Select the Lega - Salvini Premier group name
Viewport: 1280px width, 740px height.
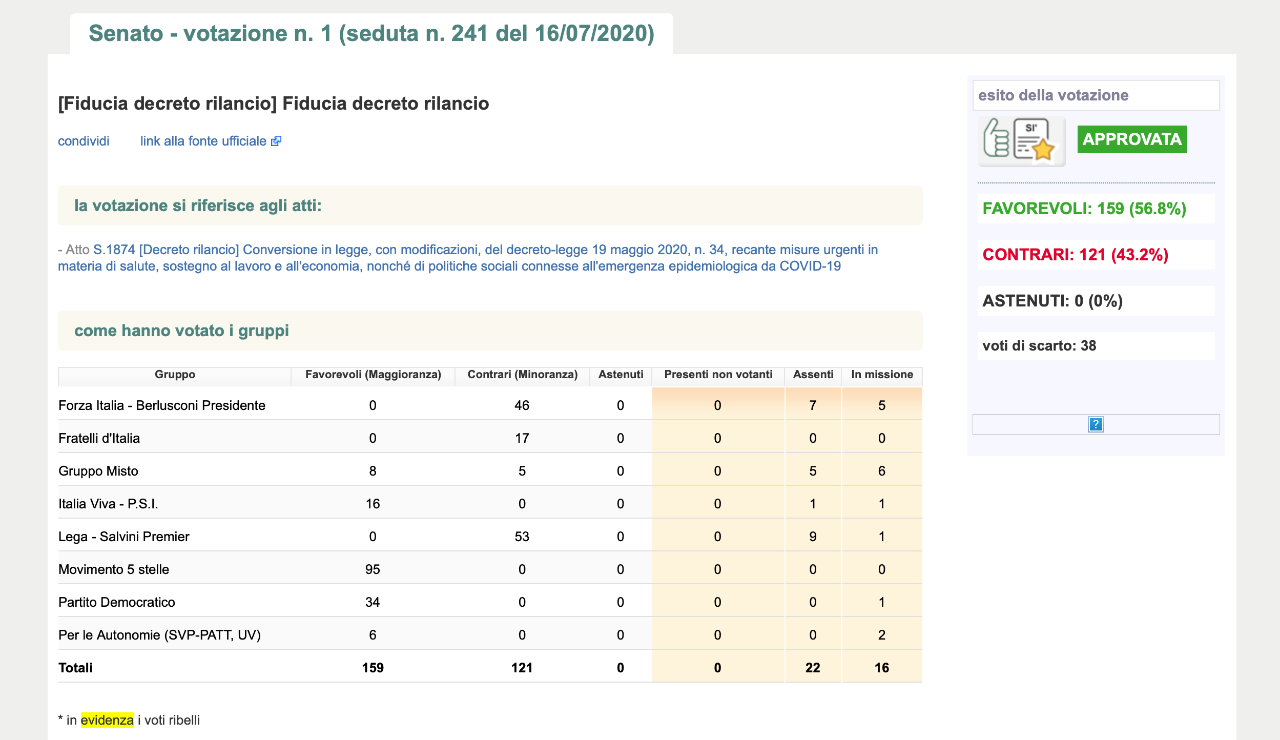[x=124, y=537]
